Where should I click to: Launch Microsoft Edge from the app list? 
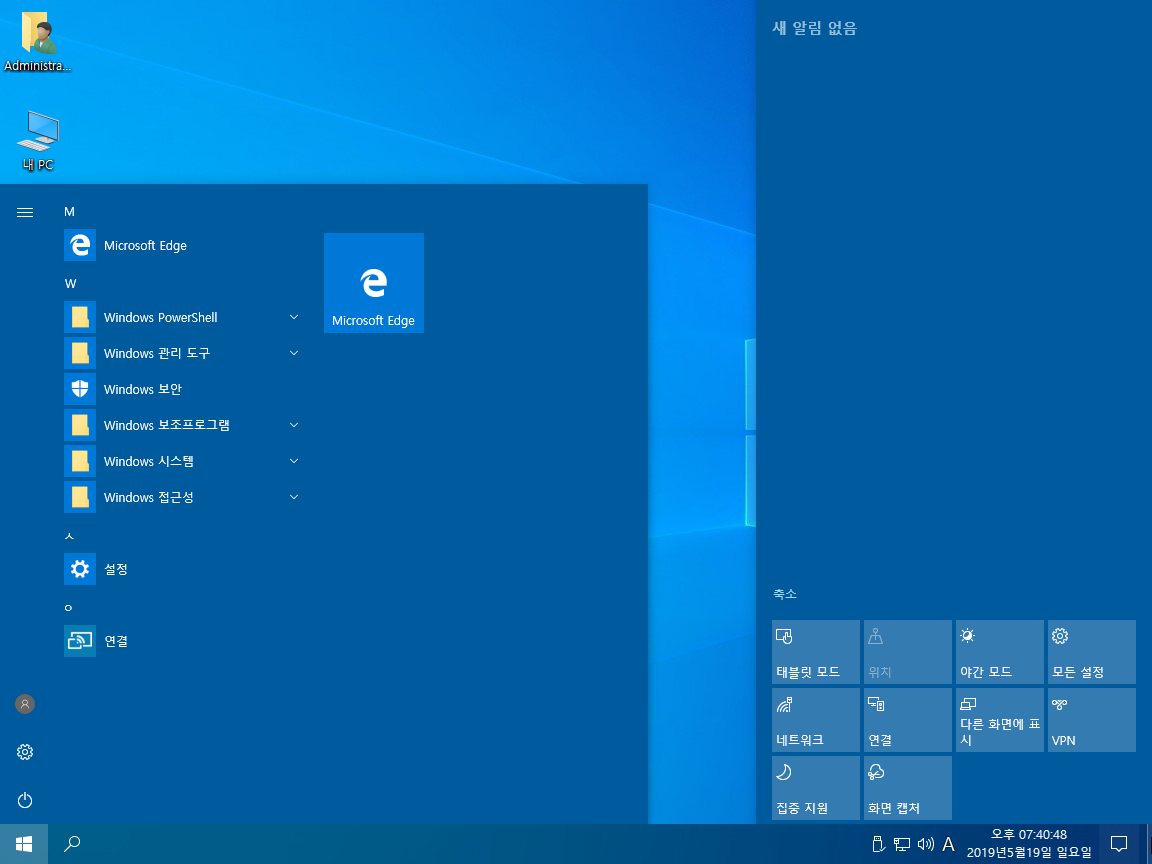tap(181, 245)
